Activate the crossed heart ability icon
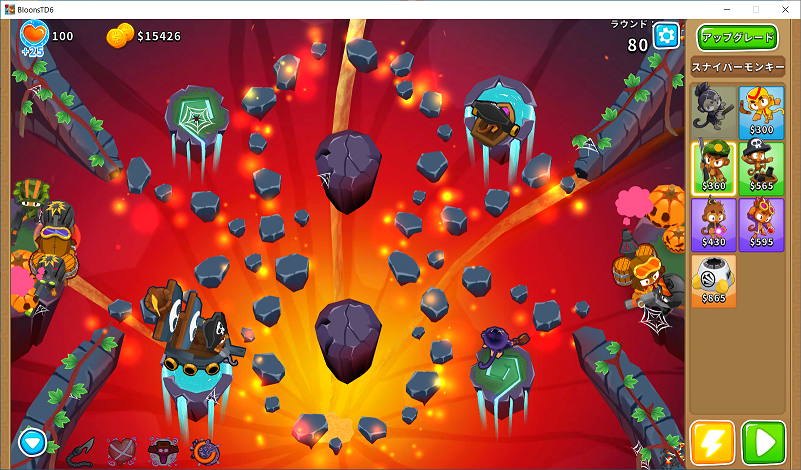801x470 pixels. tap(123, 451)
